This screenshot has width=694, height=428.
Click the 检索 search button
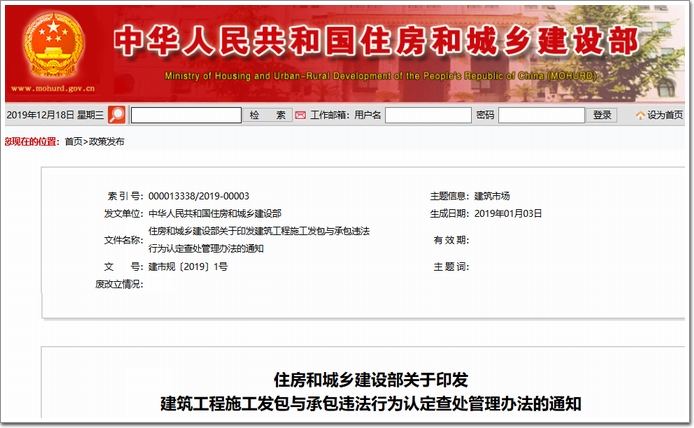click(x=268, y=115)
